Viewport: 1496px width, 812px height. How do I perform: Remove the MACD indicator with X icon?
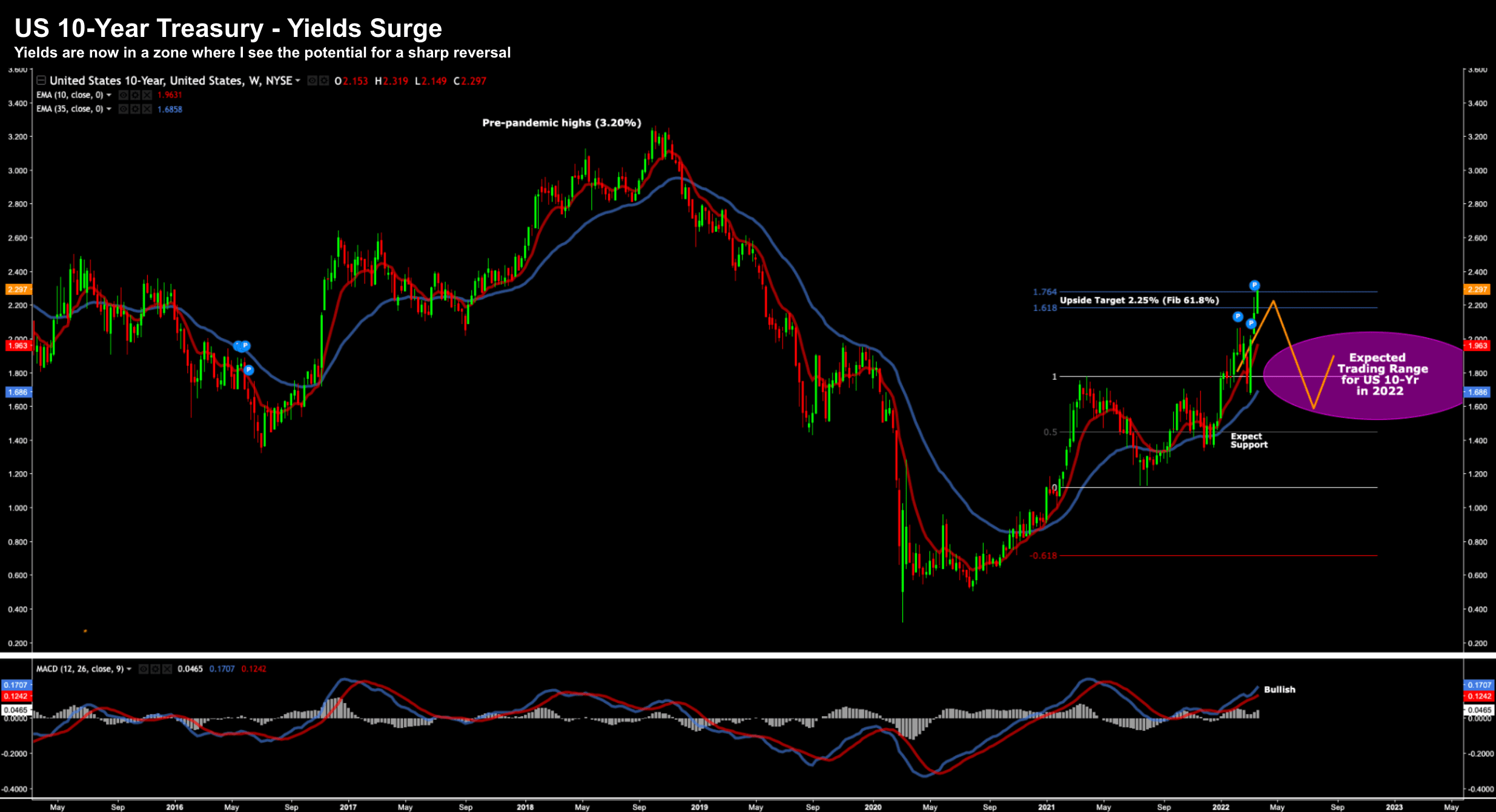click(x=167, y=669)
